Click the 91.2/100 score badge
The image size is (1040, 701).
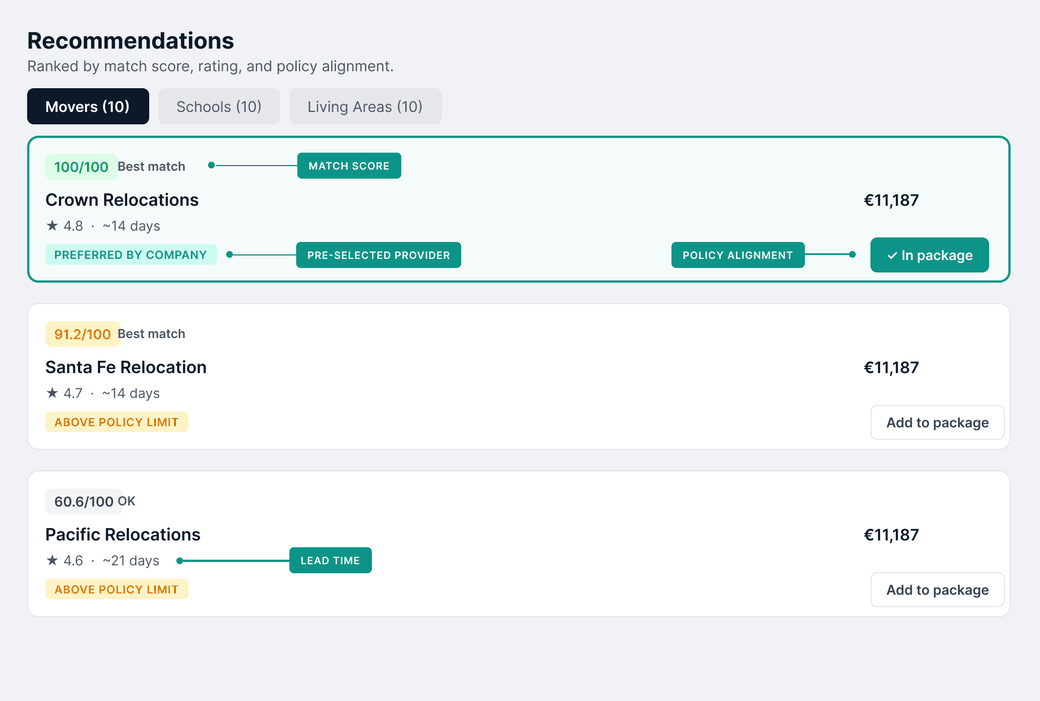[82, 334]
